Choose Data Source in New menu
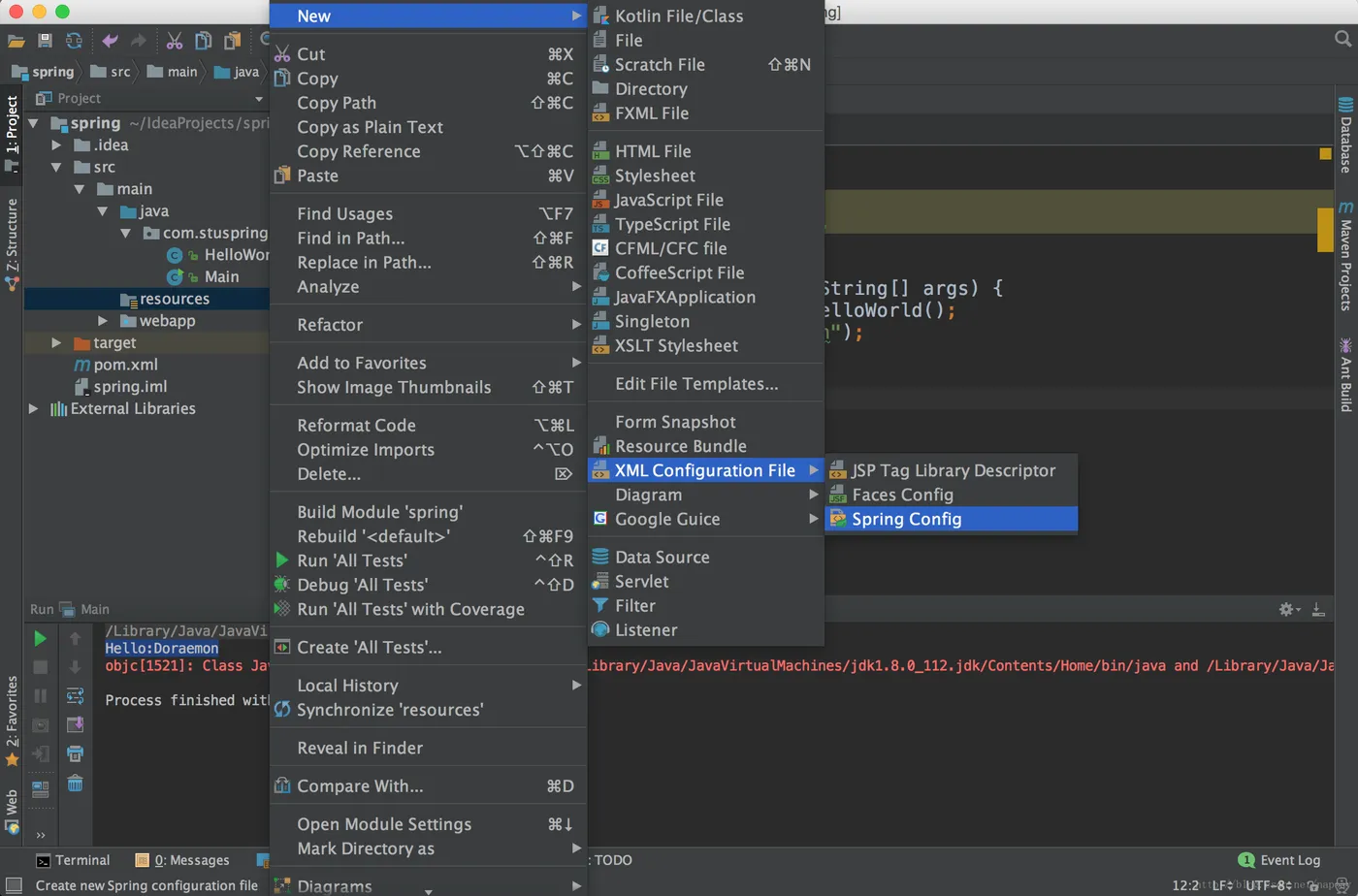1358x896 pixels. [x=706, y=557]
